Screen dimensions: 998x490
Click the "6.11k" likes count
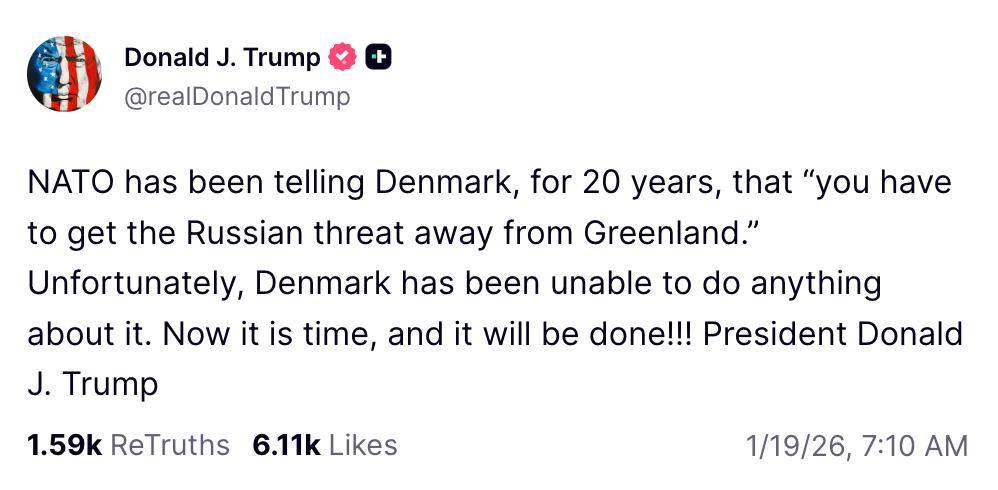[286, 445]
